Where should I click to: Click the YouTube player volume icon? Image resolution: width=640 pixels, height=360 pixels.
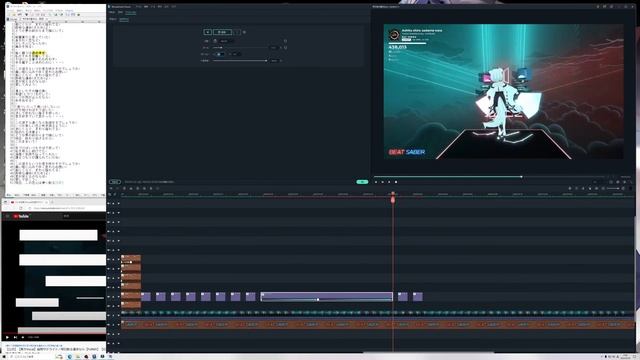(22, 337)
